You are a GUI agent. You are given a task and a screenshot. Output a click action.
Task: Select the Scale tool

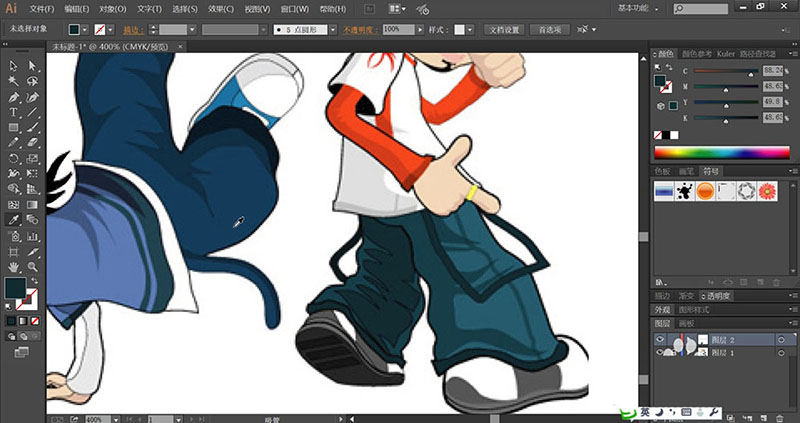(32, 159)
